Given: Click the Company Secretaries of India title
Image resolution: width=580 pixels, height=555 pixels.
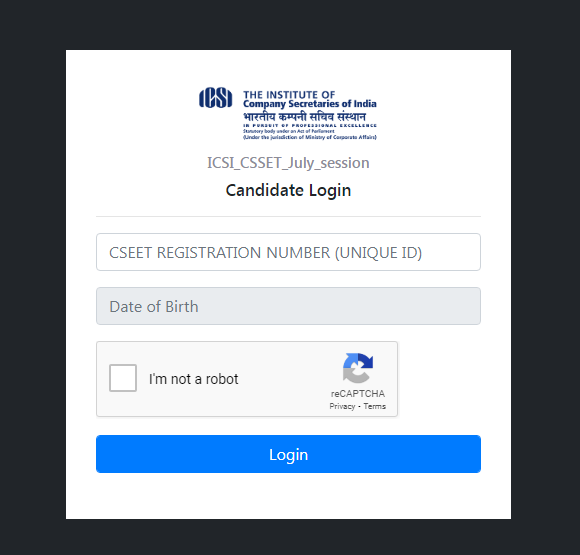Looking at the screenshot, I should [310, 104].
